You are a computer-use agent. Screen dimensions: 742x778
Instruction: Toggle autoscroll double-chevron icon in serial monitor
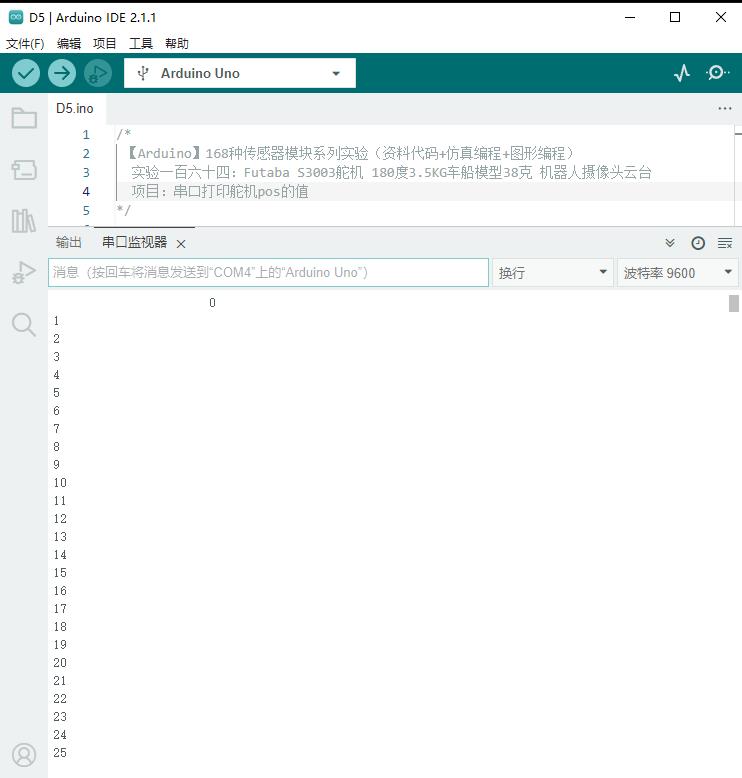coord(670,243)
